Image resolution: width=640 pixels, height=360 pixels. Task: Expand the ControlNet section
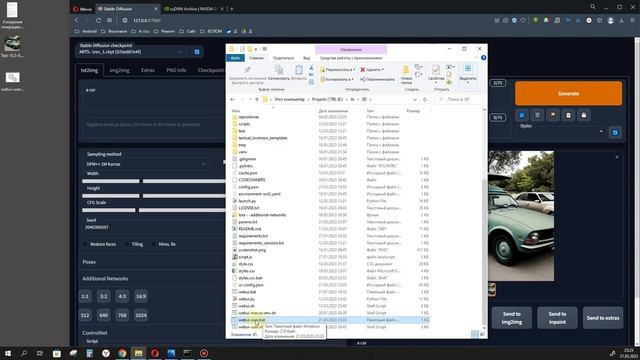coord(95,333)
